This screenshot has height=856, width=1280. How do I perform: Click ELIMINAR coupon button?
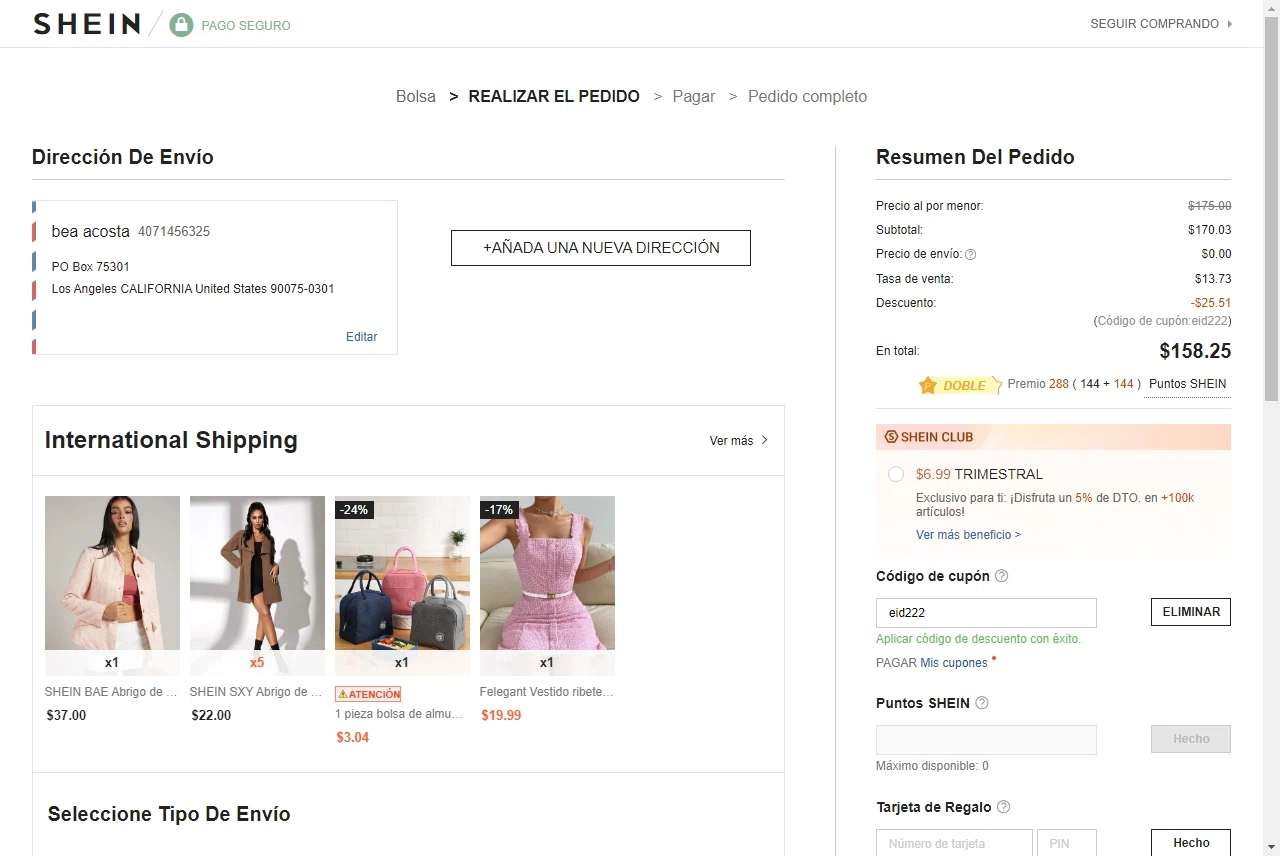(1191, 612)
